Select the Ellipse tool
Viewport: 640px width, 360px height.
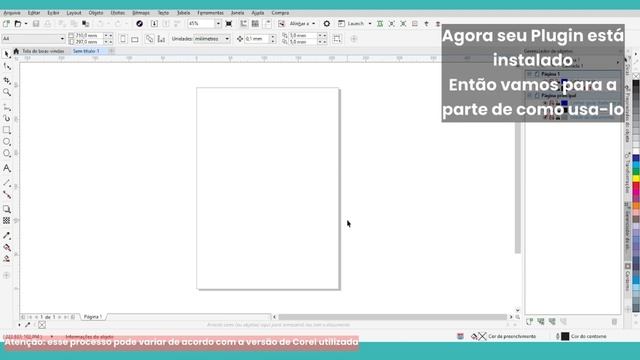(7, 142)
